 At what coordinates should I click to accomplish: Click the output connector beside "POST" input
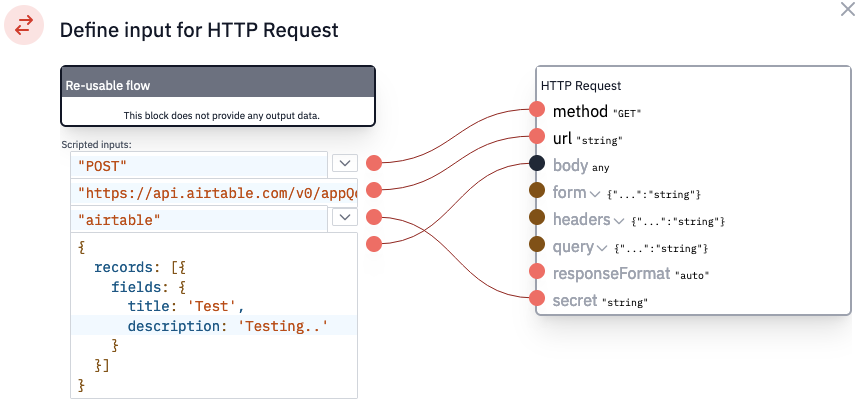pyautogui.click(x=374, y=163)
